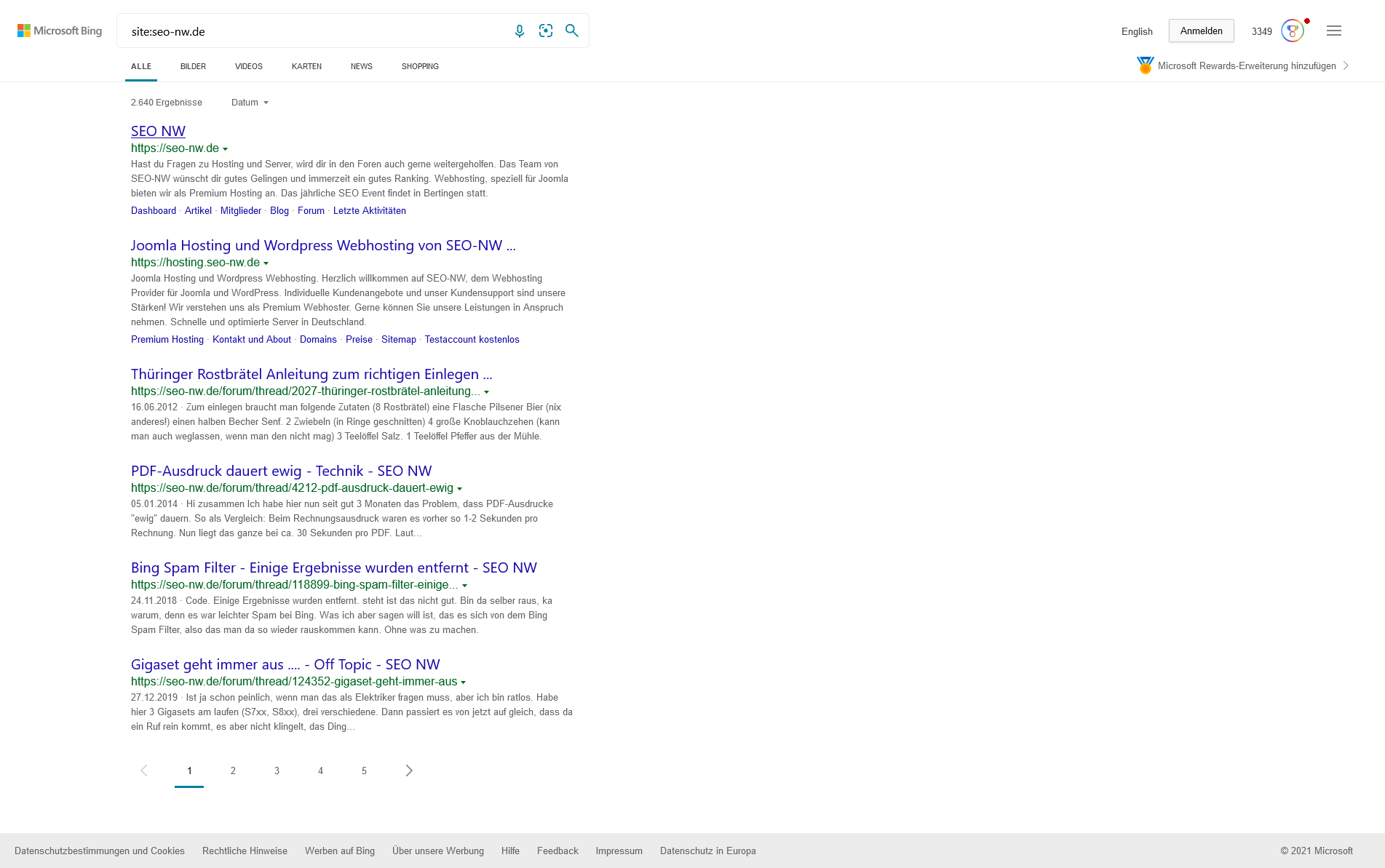Expand arrow next to bing-spam-filter URL
The width and height of the screenshot is (1385, 868).
click(465, 586)
